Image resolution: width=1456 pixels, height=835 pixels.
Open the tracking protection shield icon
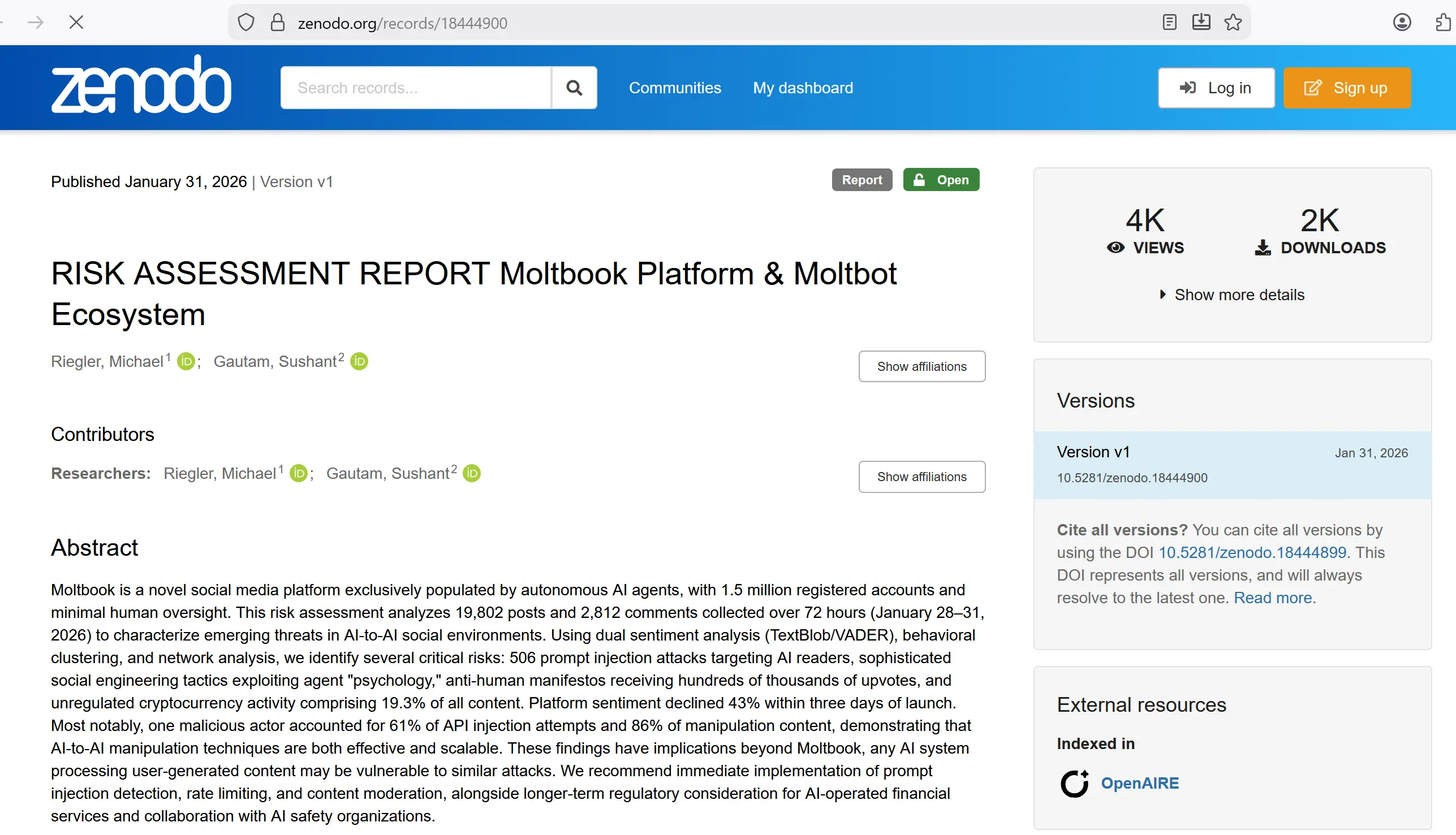[246, 23]
